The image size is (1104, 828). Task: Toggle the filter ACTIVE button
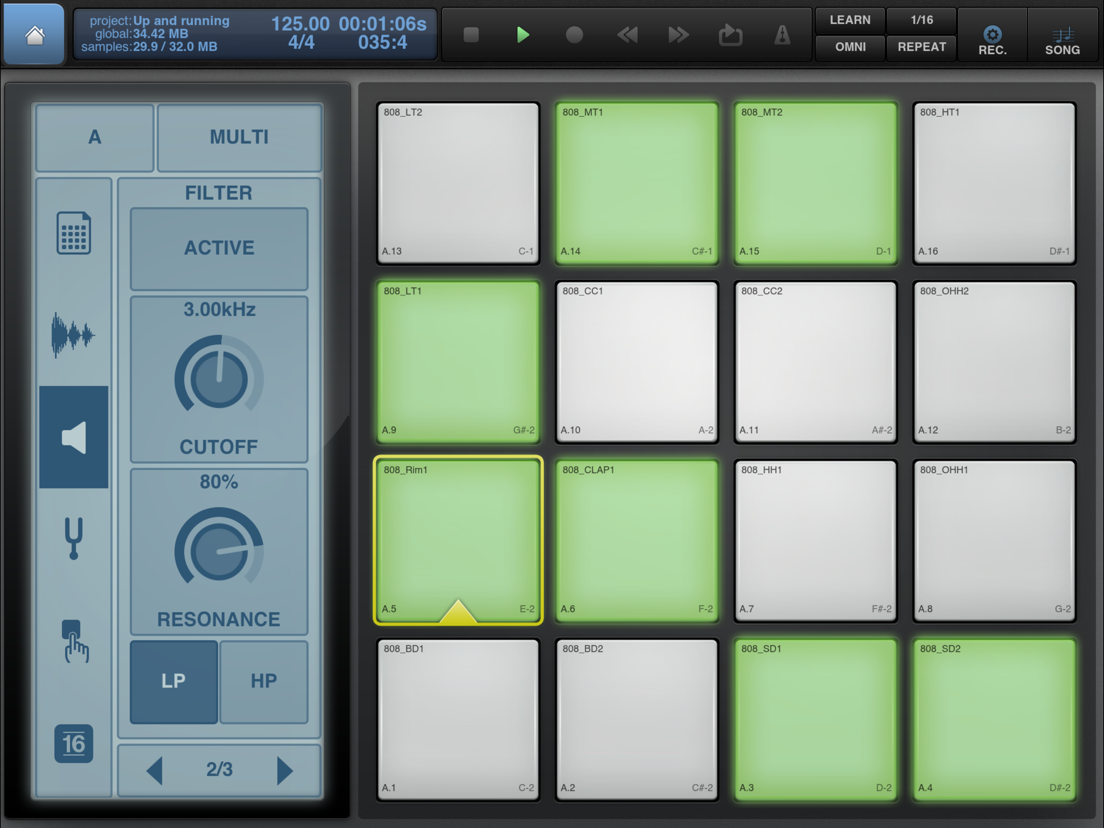[x=219, y=249]
